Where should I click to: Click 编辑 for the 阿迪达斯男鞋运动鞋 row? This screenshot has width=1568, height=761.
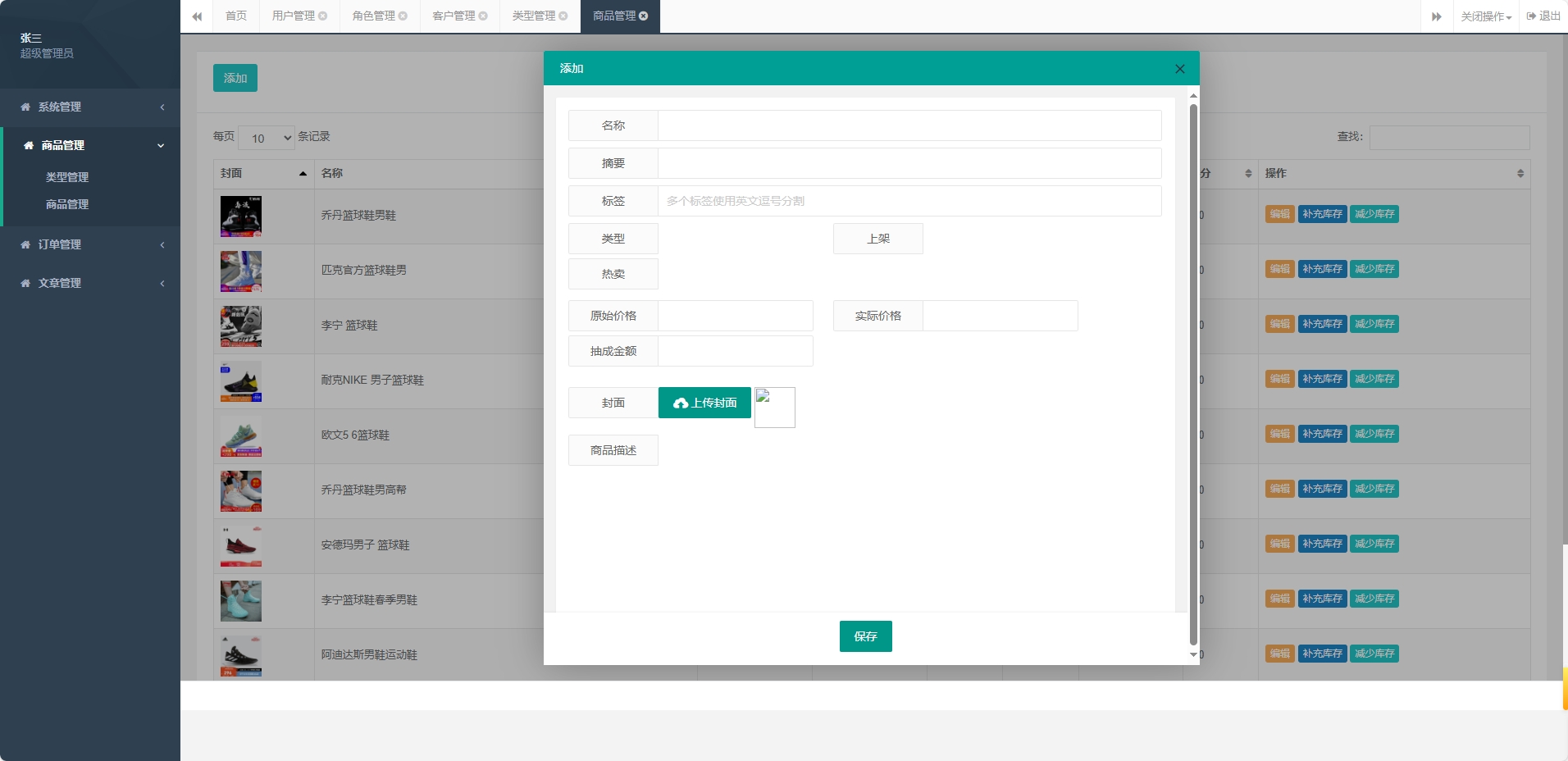(x=1280, y=654)
